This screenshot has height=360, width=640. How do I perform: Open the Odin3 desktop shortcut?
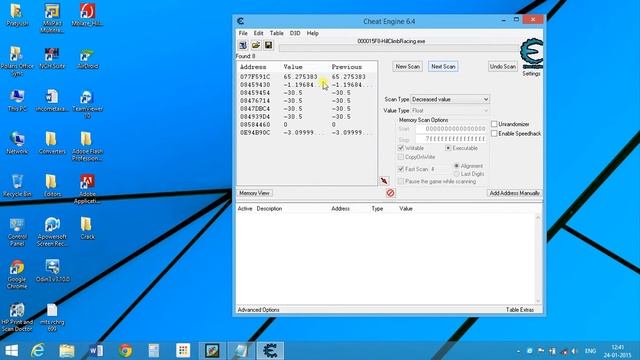52,271
